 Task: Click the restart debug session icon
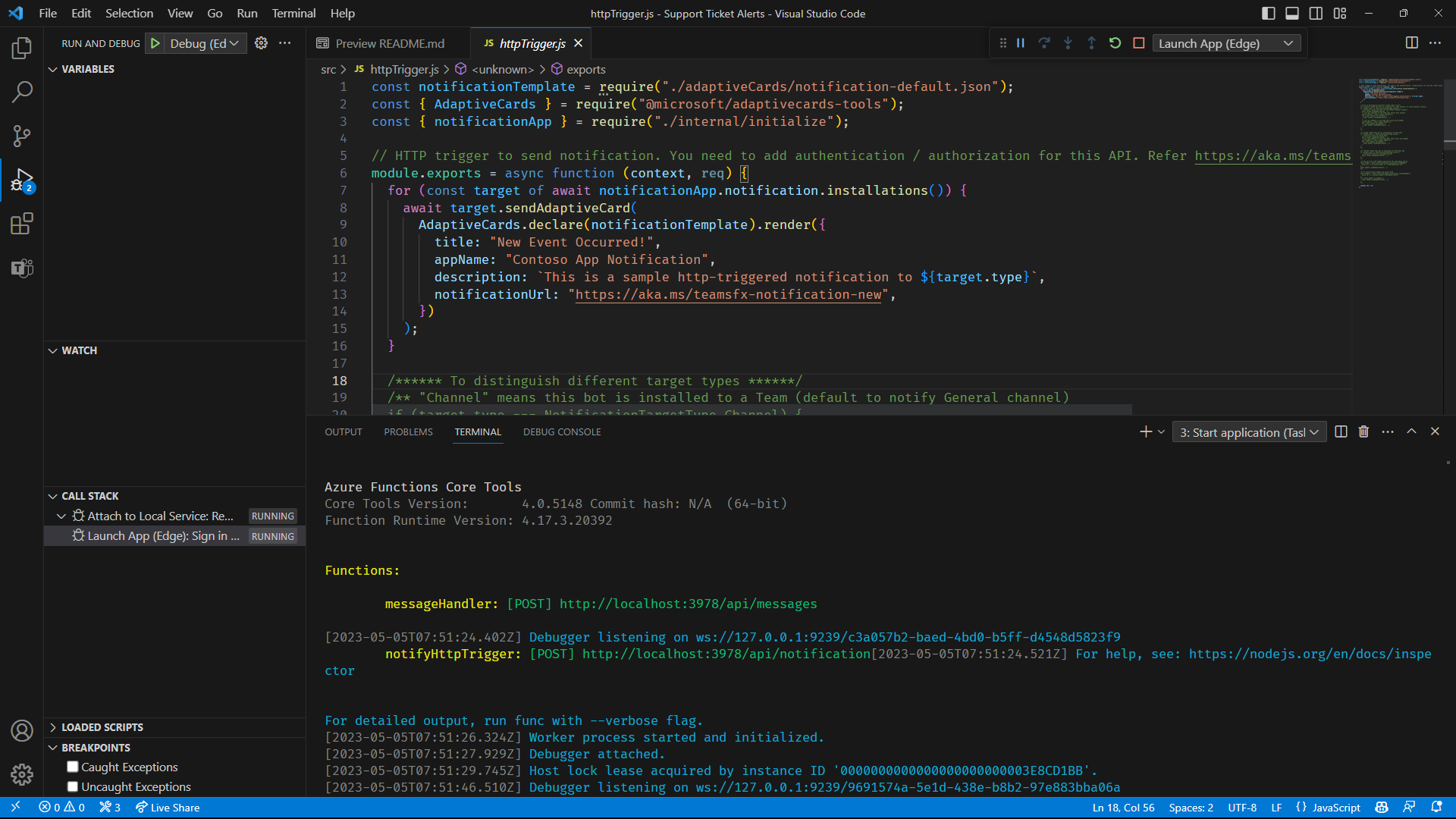point(1114,43)
